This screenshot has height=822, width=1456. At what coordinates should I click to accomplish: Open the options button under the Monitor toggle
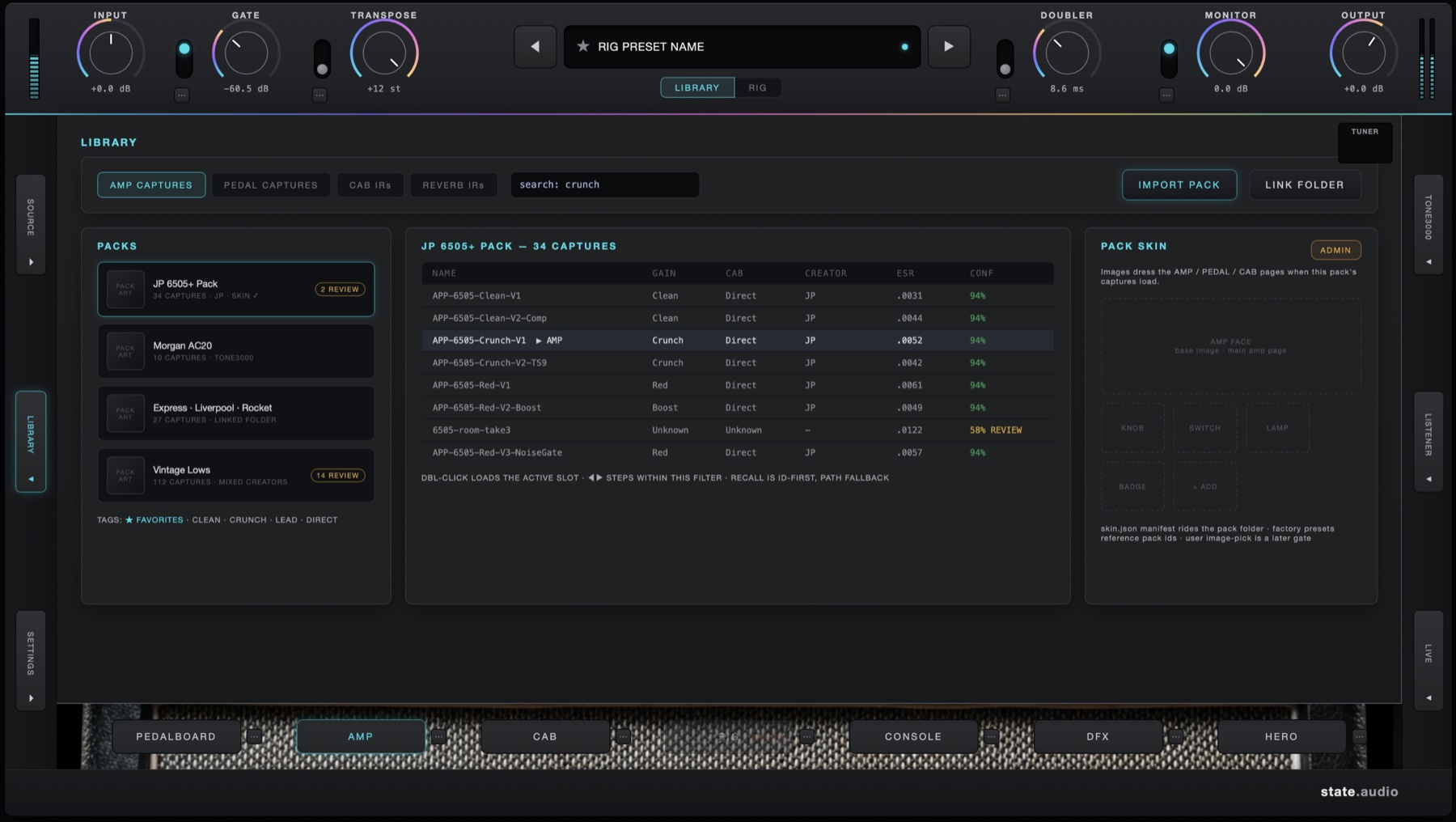[1166, 95]
